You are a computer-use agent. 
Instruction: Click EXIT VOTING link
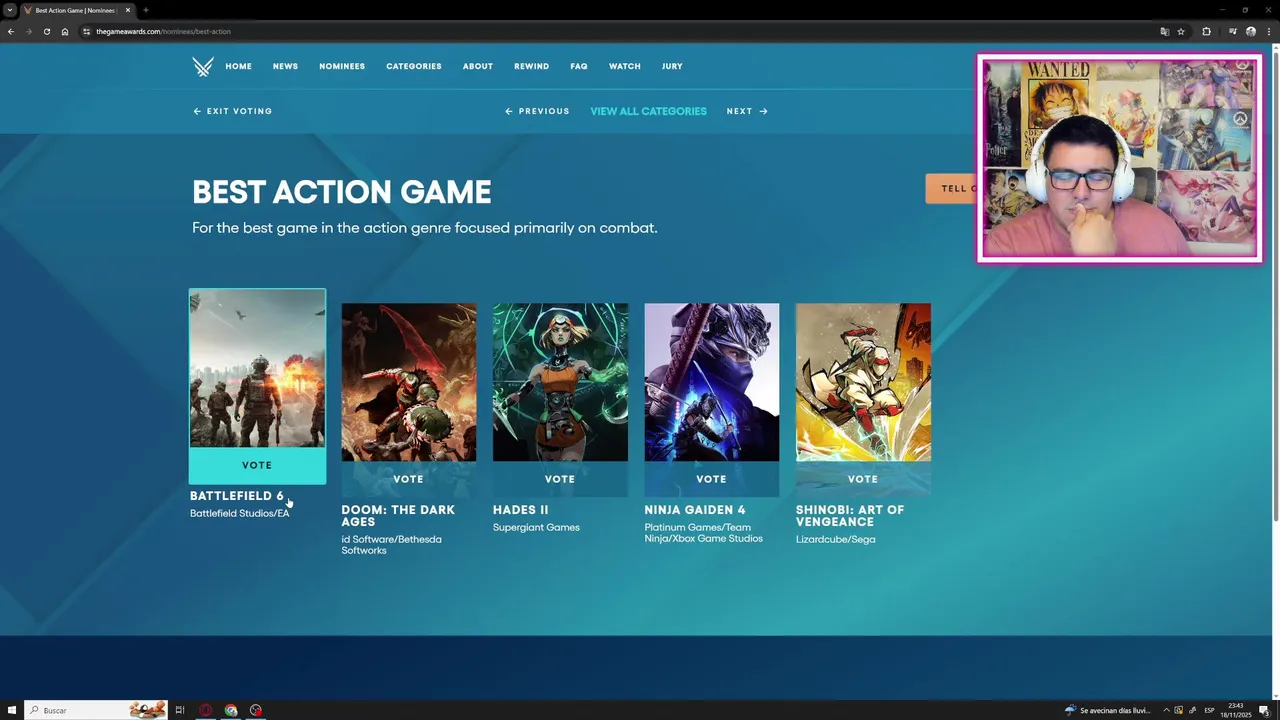[232, 111]
